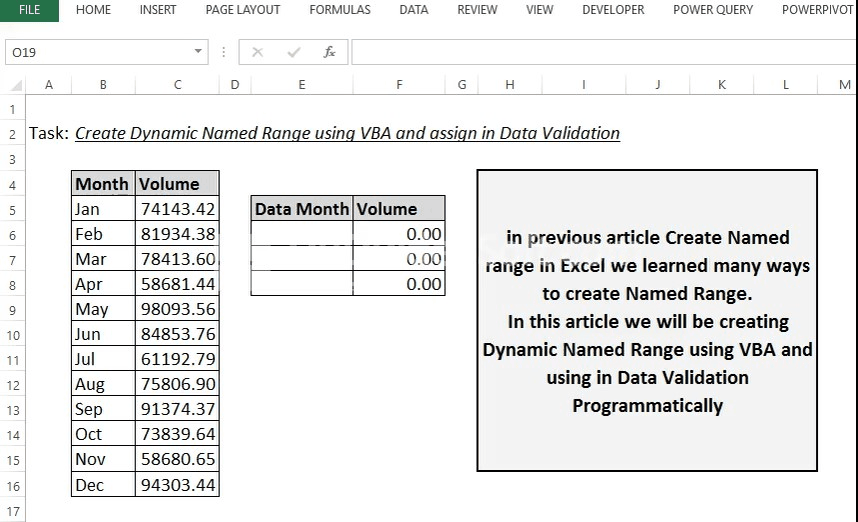Open the Insert Function fx icon
The image size is (858, 522).
pyautogui.click(x=329, y=52)
